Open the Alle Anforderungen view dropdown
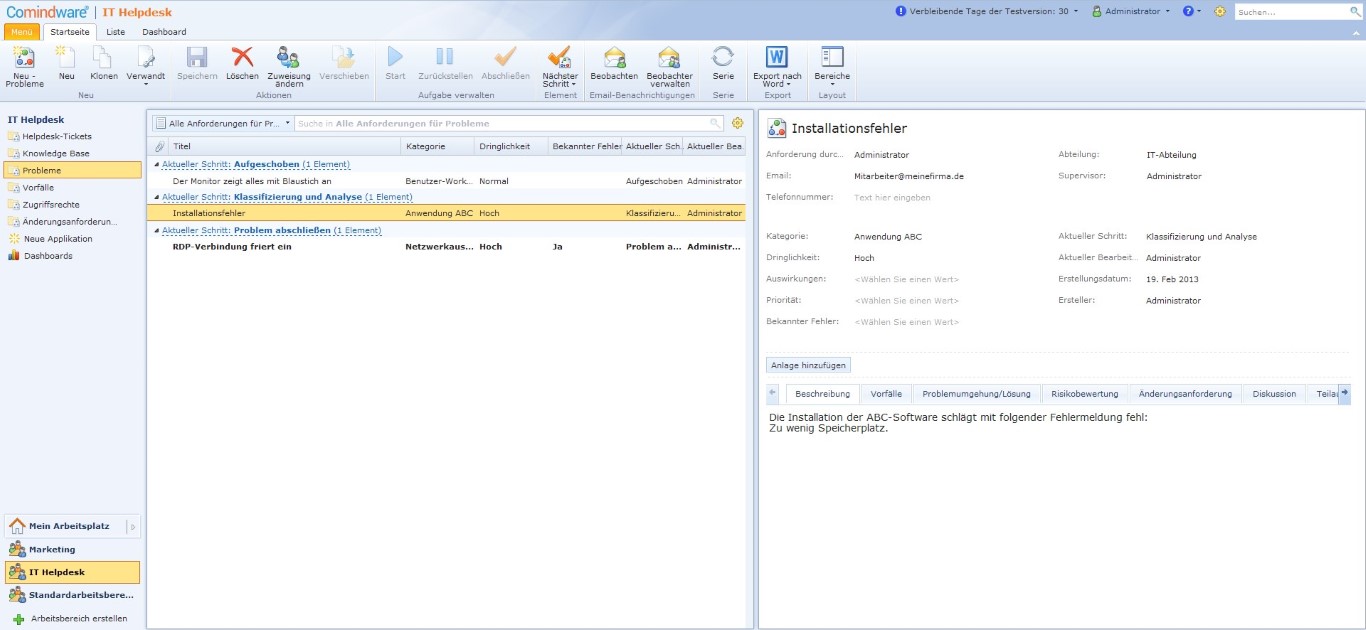This screenshot has height=630, width=1366. point(222,123)
